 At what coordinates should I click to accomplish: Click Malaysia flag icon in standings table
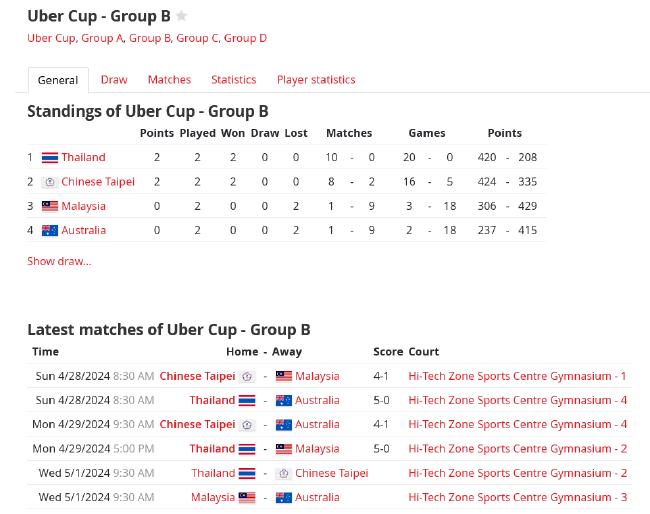coord(50,206)
